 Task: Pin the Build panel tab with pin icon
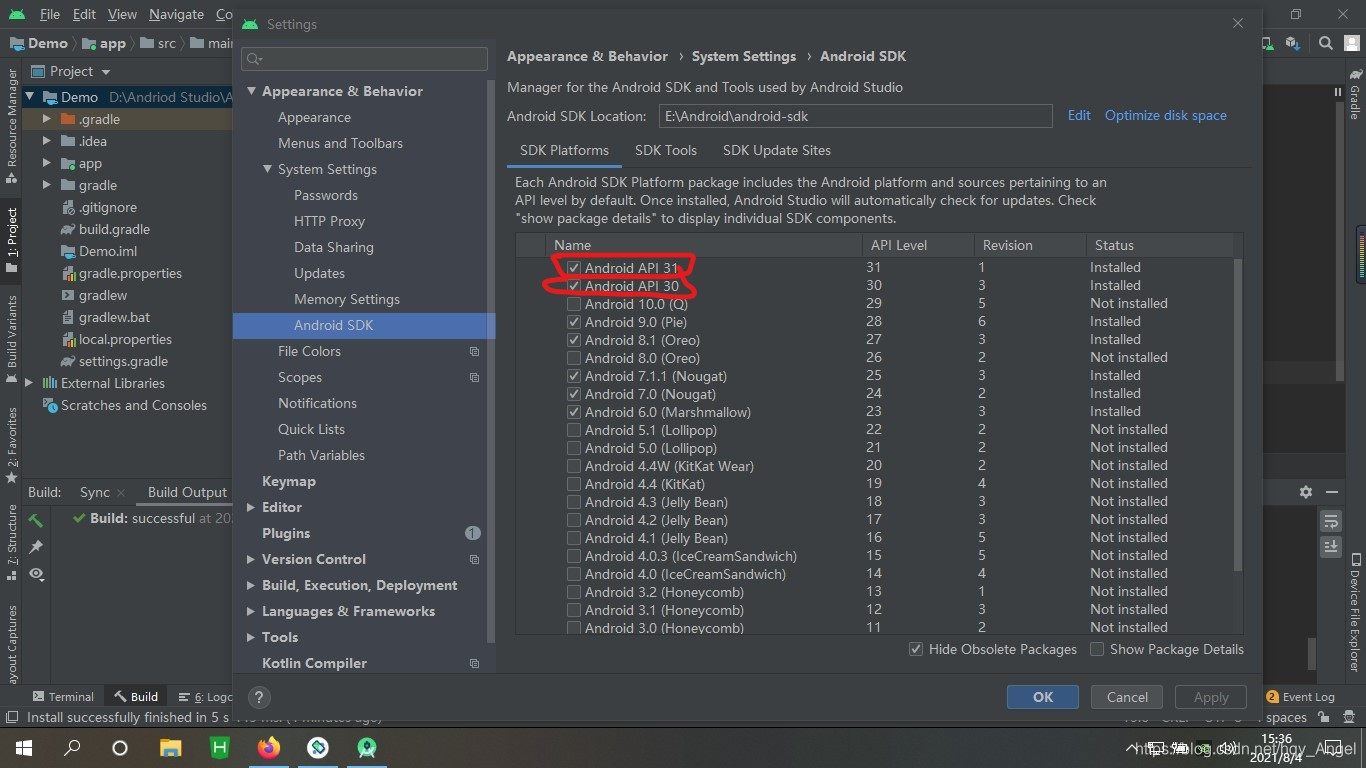point(36,547)
